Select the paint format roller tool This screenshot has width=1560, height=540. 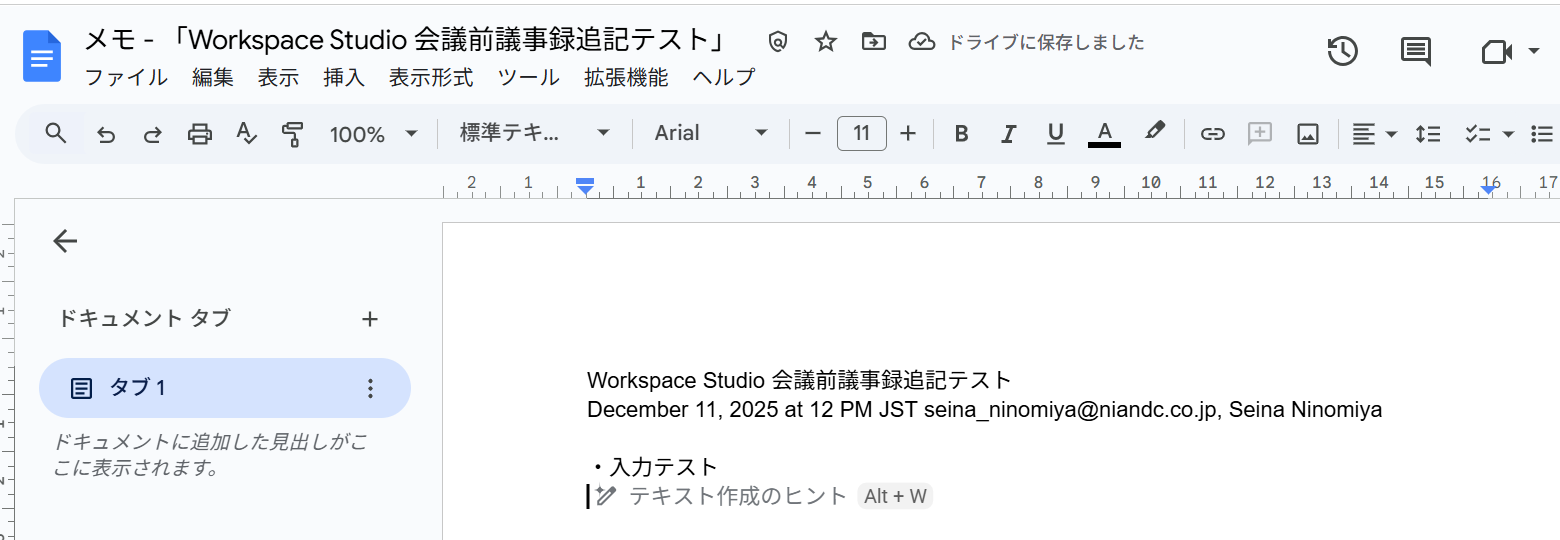pos(293,134)
